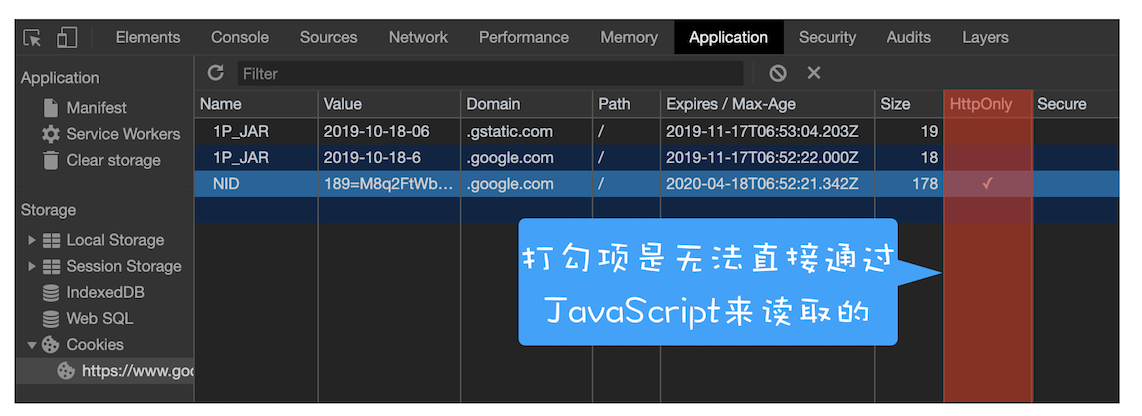Click the cookie Filter input field
Viewport: 1142px width, 416px height.
(490, 73)
